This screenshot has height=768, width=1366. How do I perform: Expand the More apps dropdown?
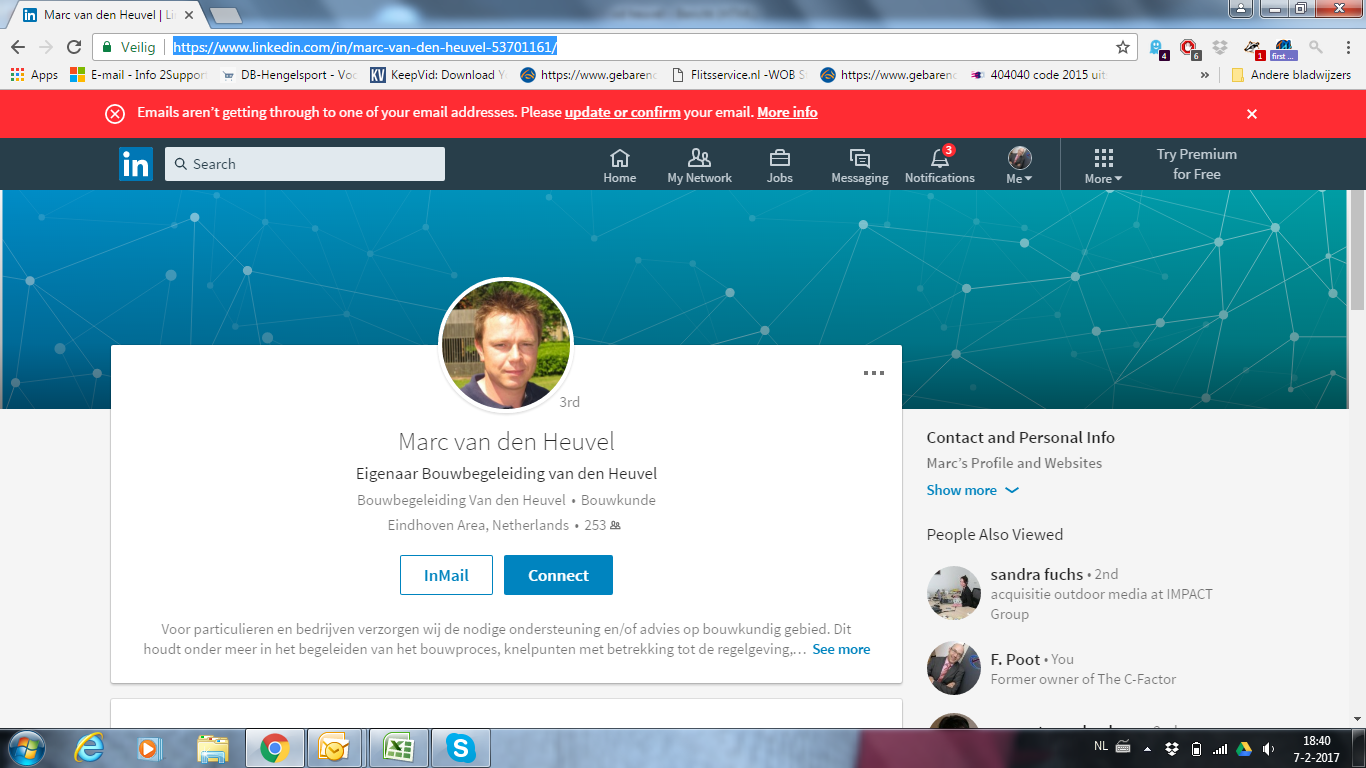(1103, 166)
